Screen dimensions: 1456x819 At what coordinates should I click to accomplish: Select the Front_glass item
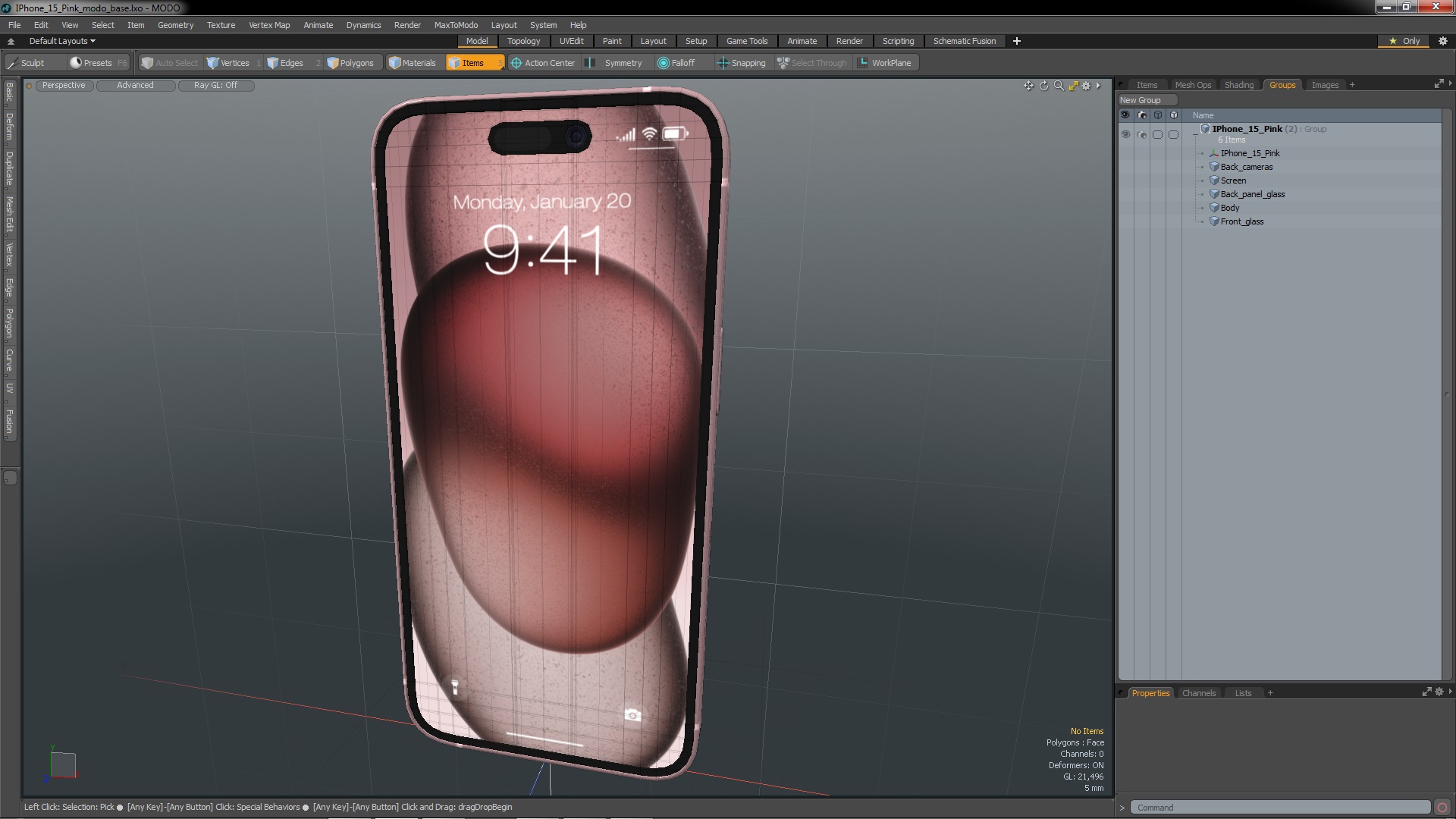pyautogui.click(x=1241, y=221)
